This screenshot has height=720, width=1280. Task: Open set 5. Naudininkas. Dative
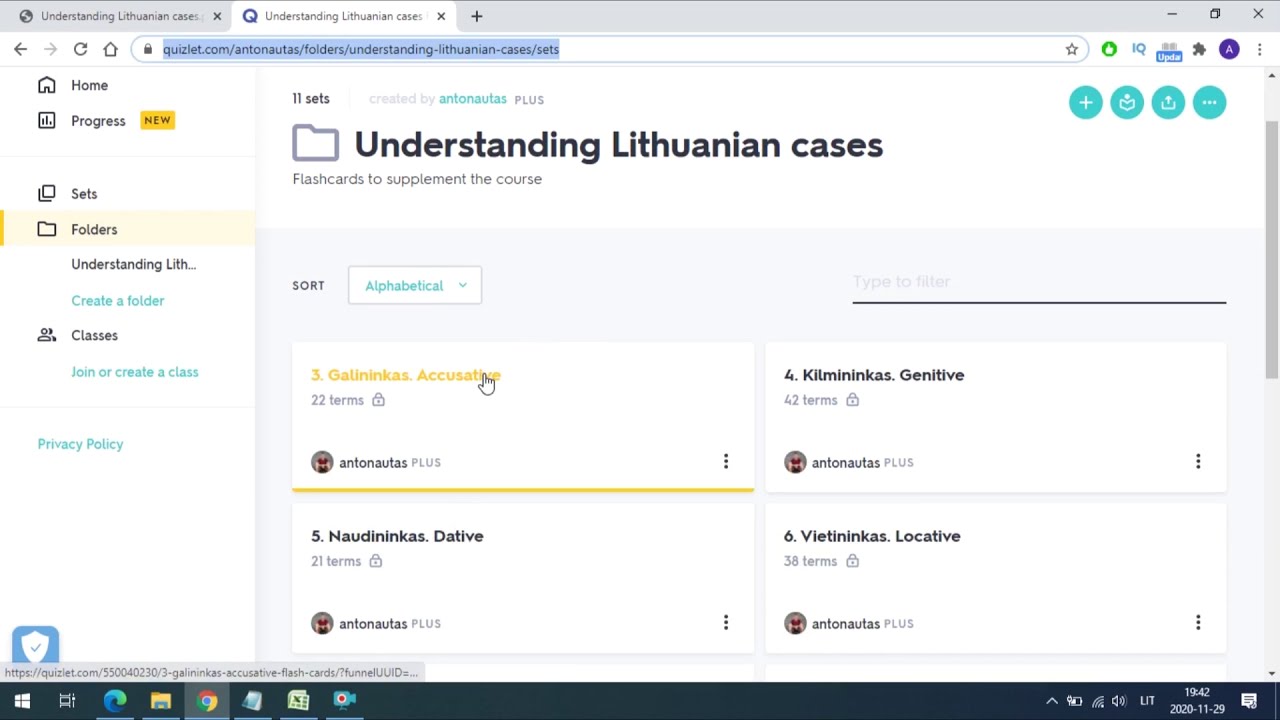(397, 536)
